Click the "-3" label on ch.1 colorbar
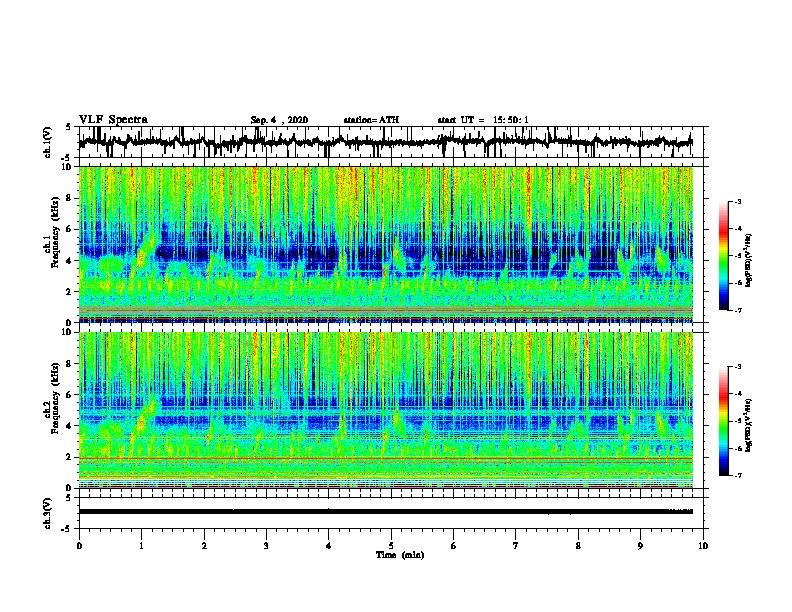 click(737, 201)
